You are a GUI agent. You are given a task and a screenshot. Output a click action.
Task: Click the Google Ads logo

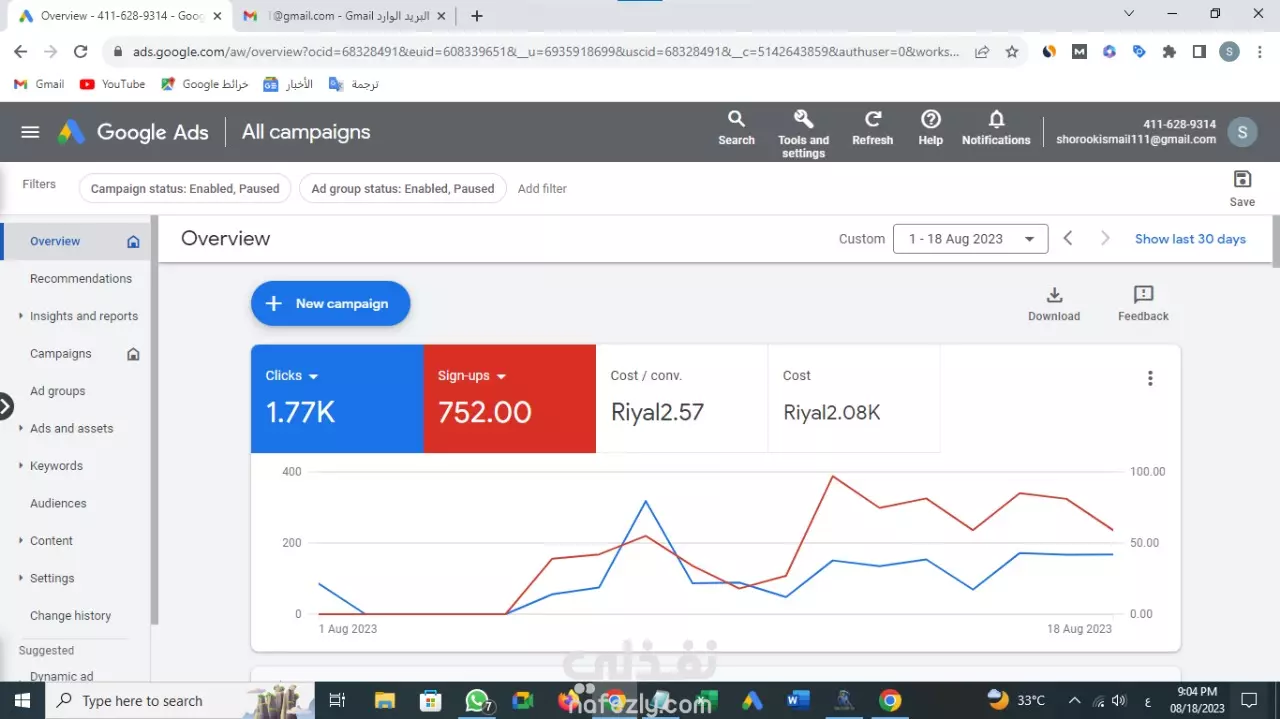tap(133, 132)
